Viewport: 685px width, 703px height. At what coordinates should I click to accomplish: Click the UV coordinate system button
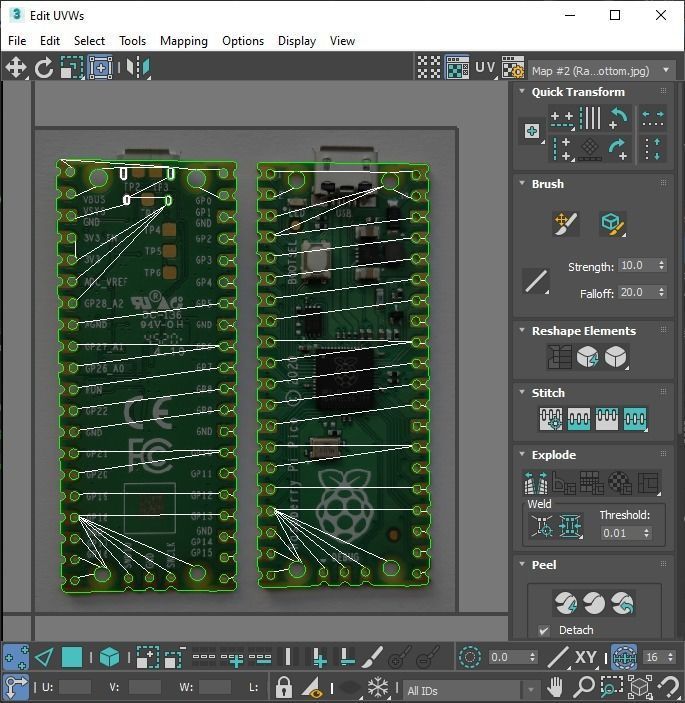(x=486, y=68)
